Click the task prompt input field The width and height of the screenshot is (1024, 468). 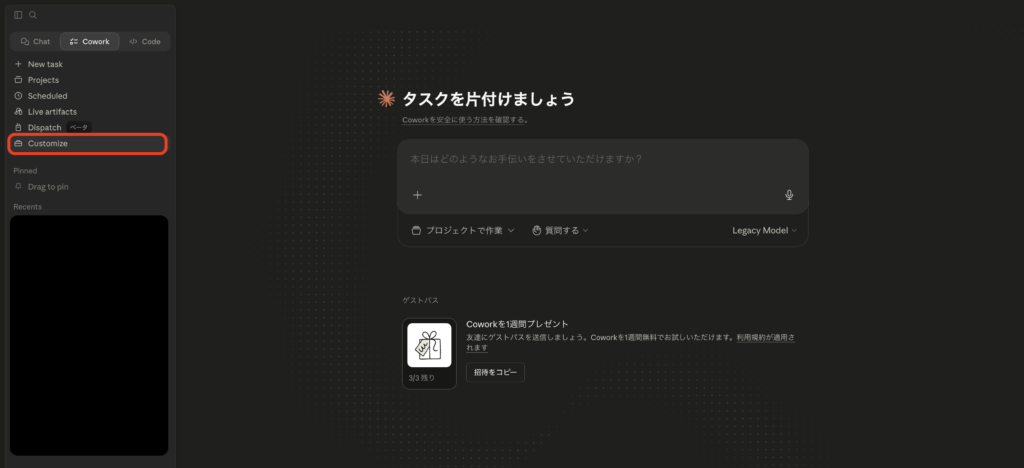coord(602,159)
